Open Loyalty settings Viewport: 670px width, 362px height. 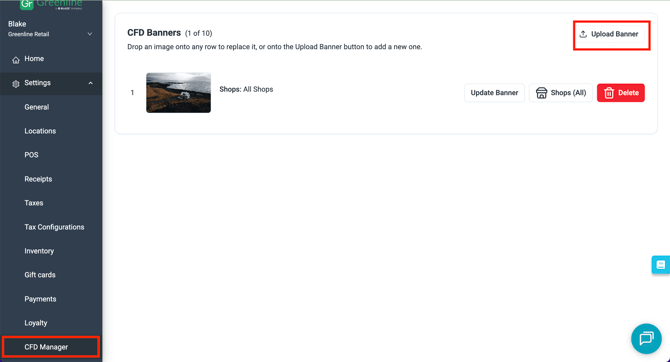click(35, 323)
